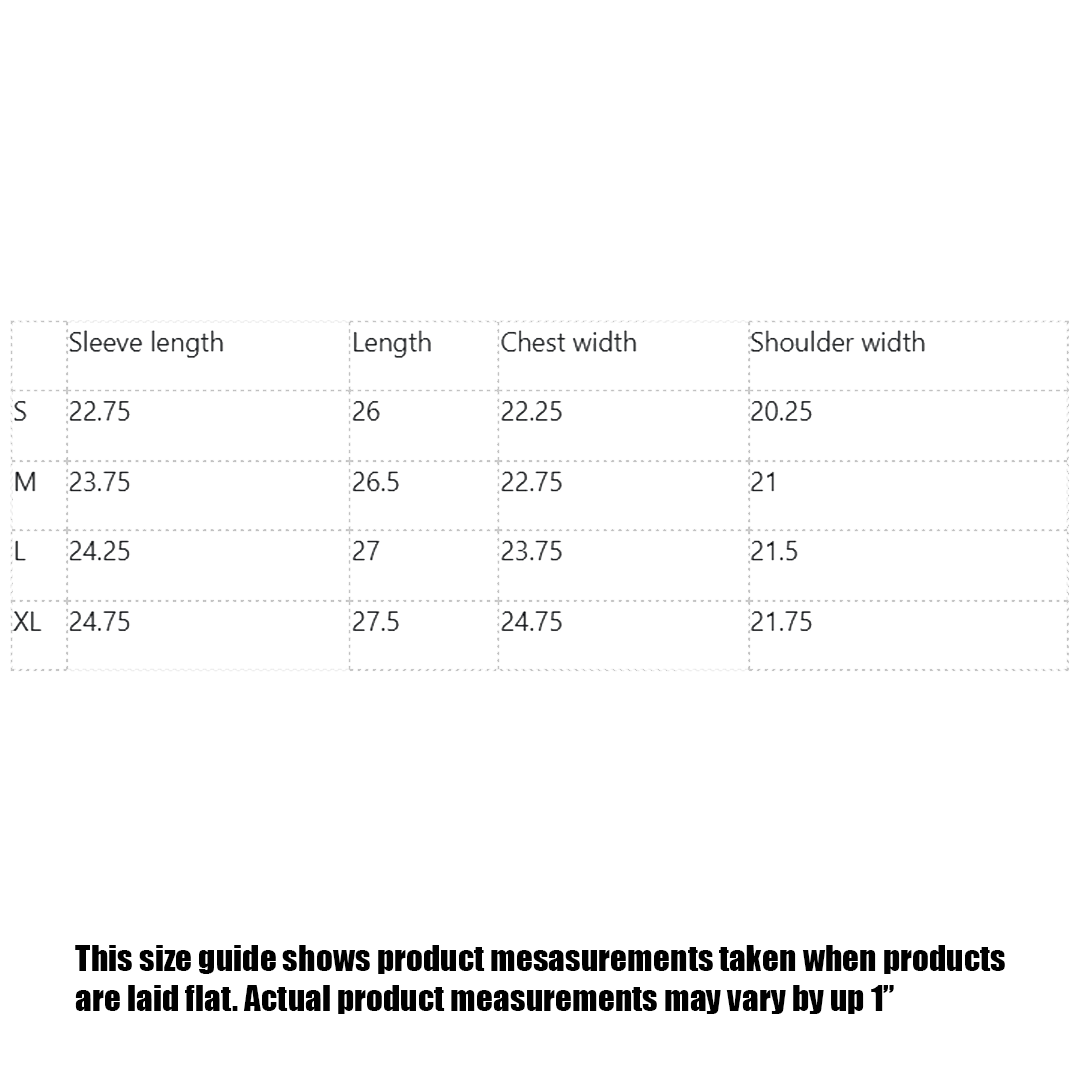Click the S size row label
Viewport: 1080px width, 1080px height.
tap(21, 412)
